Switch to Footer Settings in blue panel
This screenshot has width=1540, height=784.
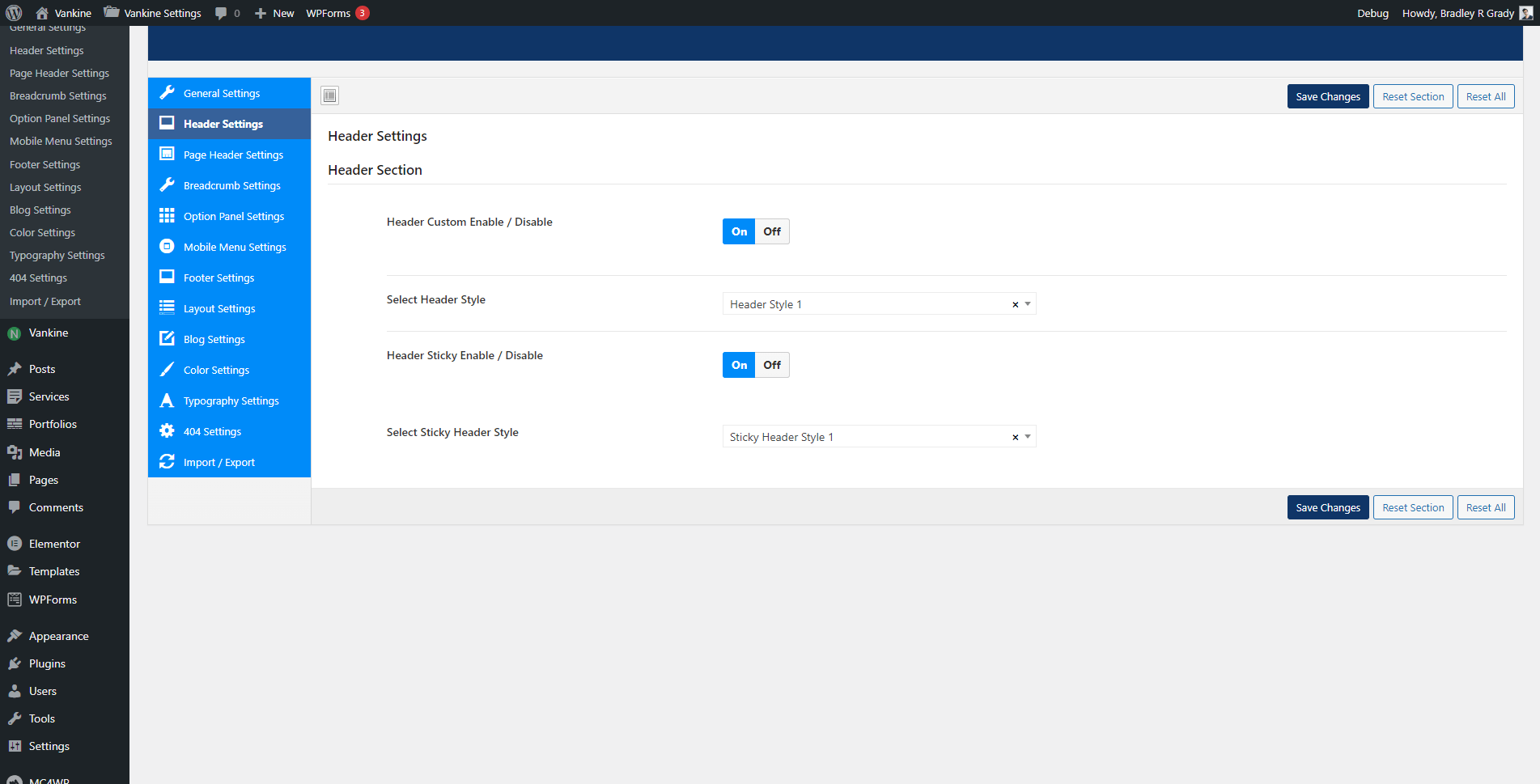click(218, 278)
